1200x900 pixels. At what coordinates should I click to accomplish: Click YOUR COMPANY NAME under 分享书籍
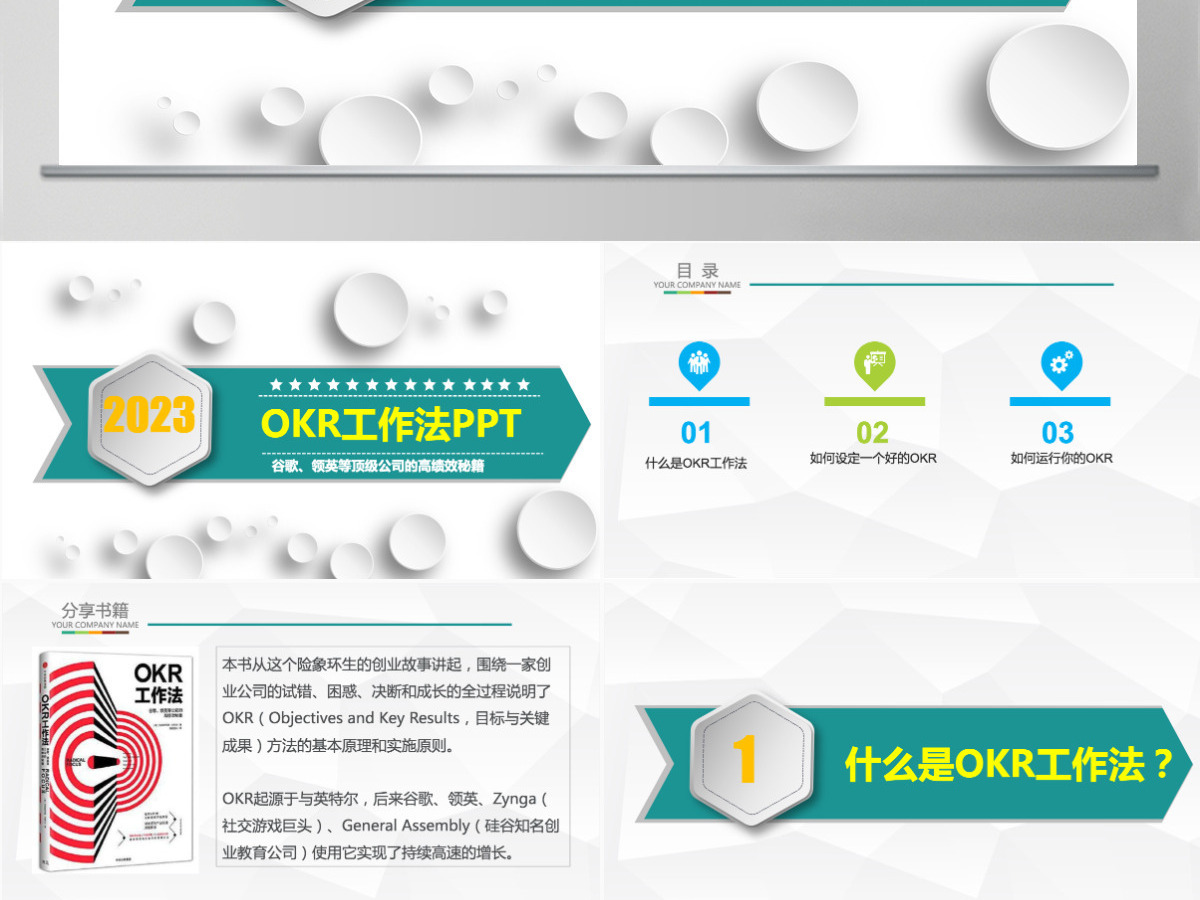point(95,625)
